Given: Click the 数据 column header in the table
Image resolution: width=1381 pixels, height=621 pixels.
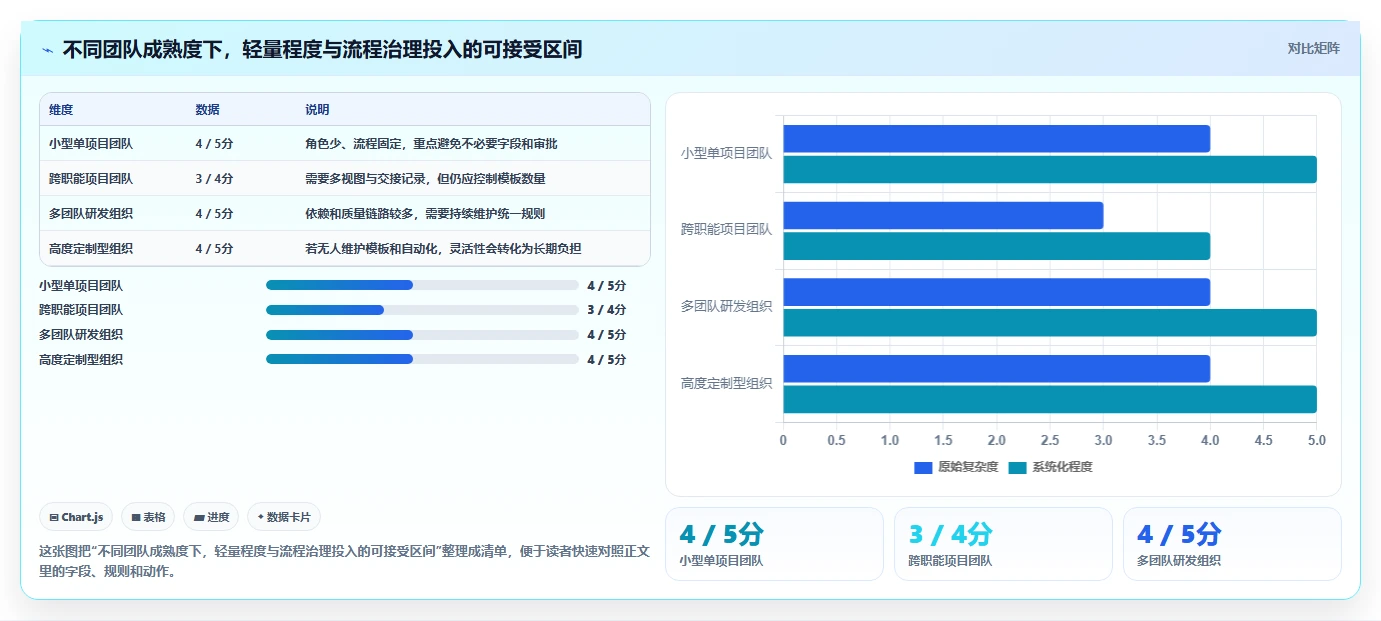Looking at the screenshot, I should (x=207, y=110).
